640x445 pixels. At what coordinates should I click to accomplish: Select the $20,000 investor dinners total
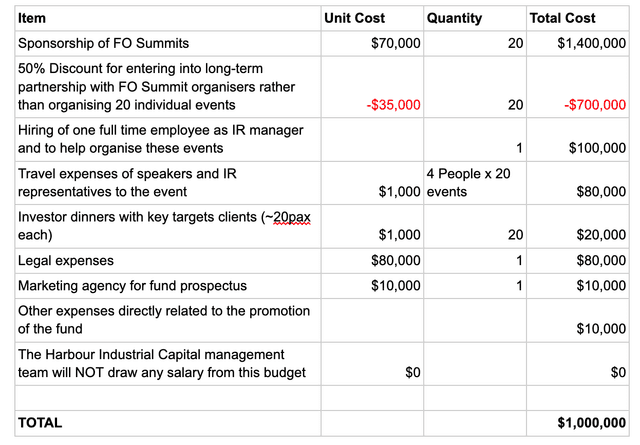(x=600, y=235)
